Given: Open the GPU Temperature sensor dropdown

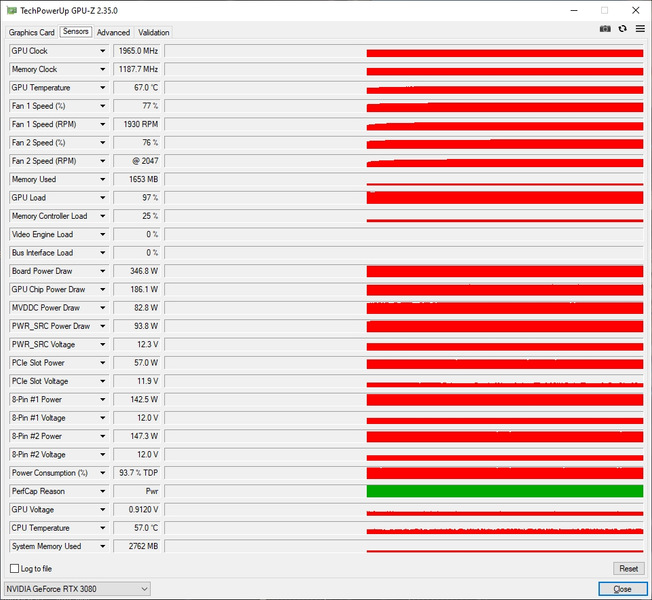Looking at the screenshot, I should point(102,87).
